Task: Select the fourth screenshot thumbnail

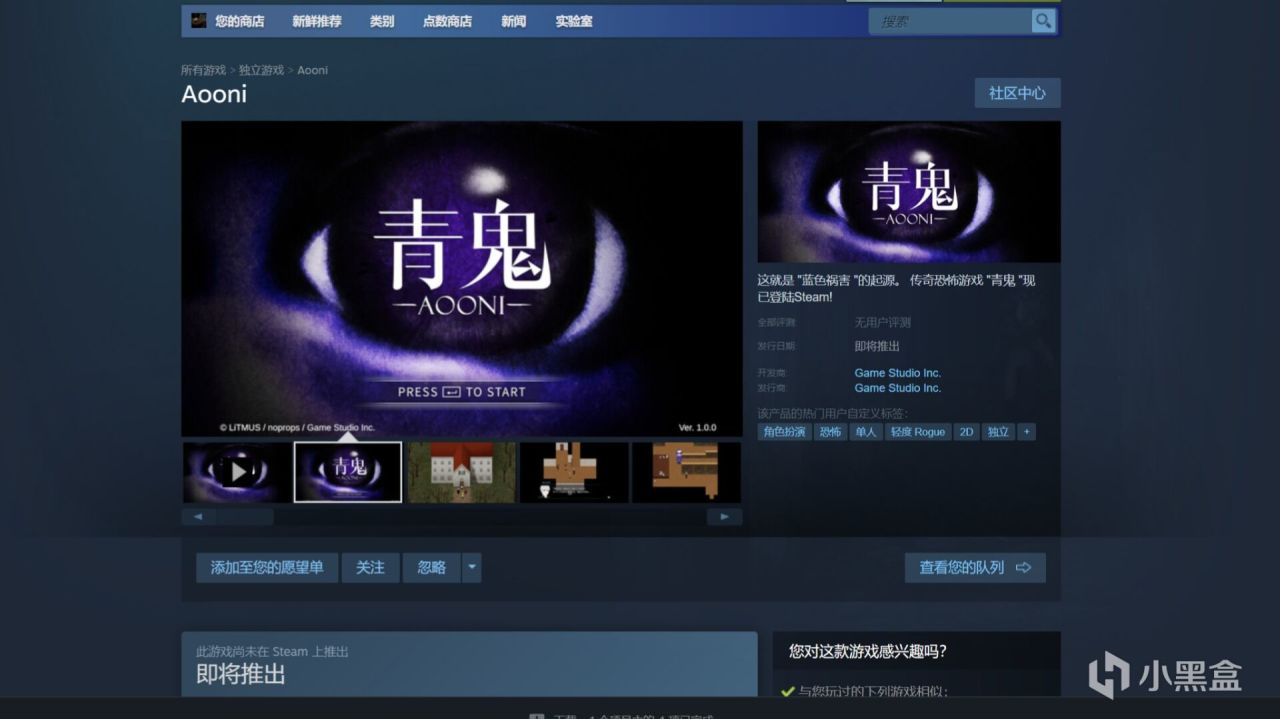Action: click(574, 472)
